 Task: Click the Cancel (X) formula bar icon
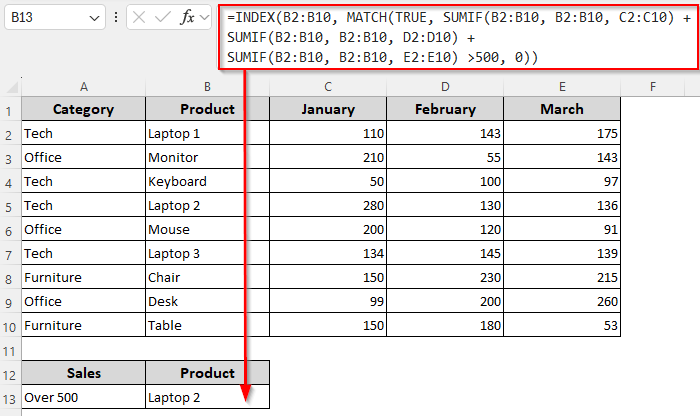pyautogui.click(x=139, y=18)
